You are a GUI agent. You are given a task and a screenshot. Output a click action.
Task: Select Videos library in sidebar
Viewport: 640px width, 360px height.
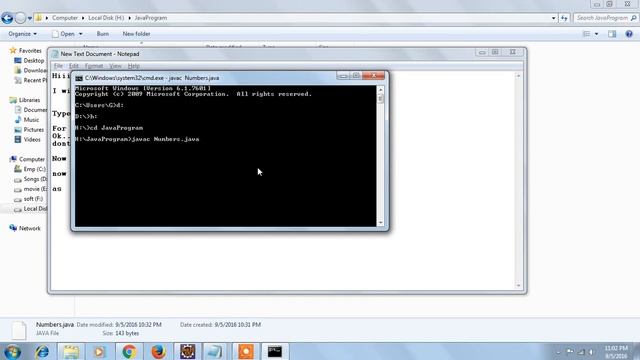click(x=27, y=139)
